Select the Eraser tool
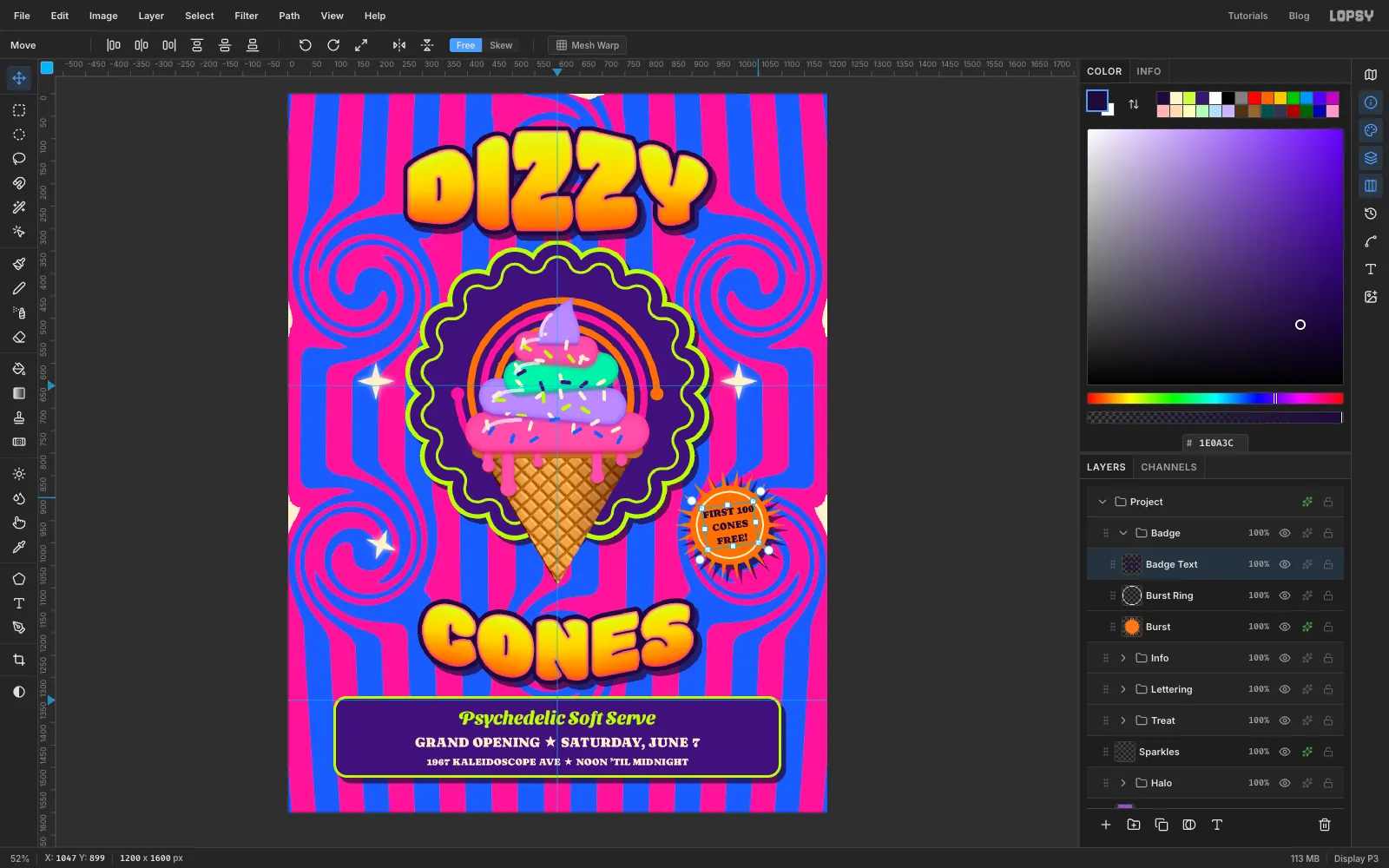The width and height of the screenshot is (1389, 868). tap(19, 337)
